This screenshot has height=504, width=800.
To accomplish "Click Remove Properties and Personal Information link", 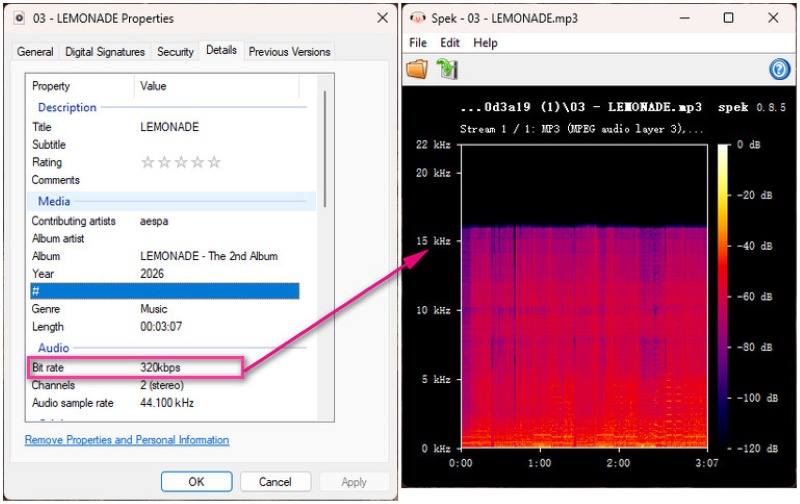I will tap(127, 440).
